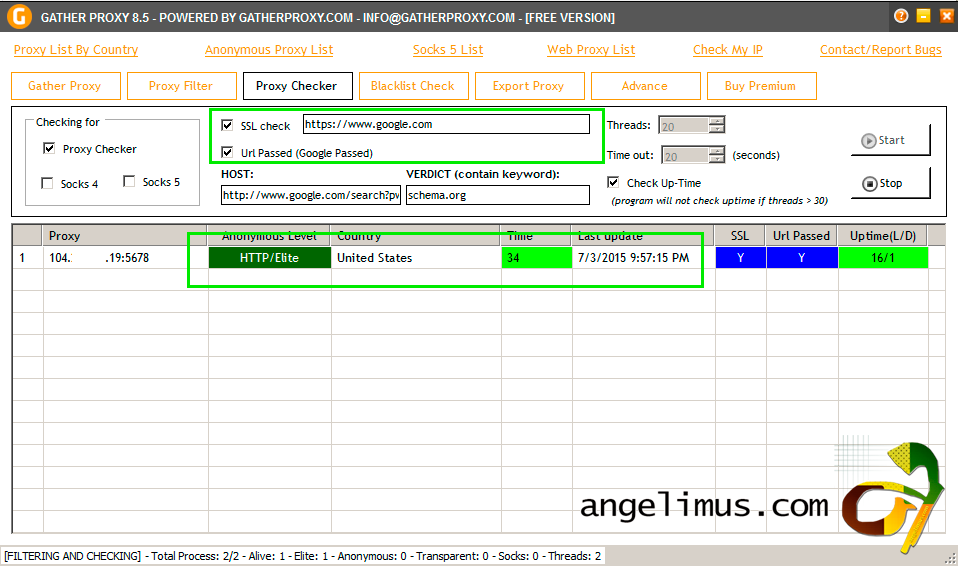Switch to the Proxy Filter tab

181,86
